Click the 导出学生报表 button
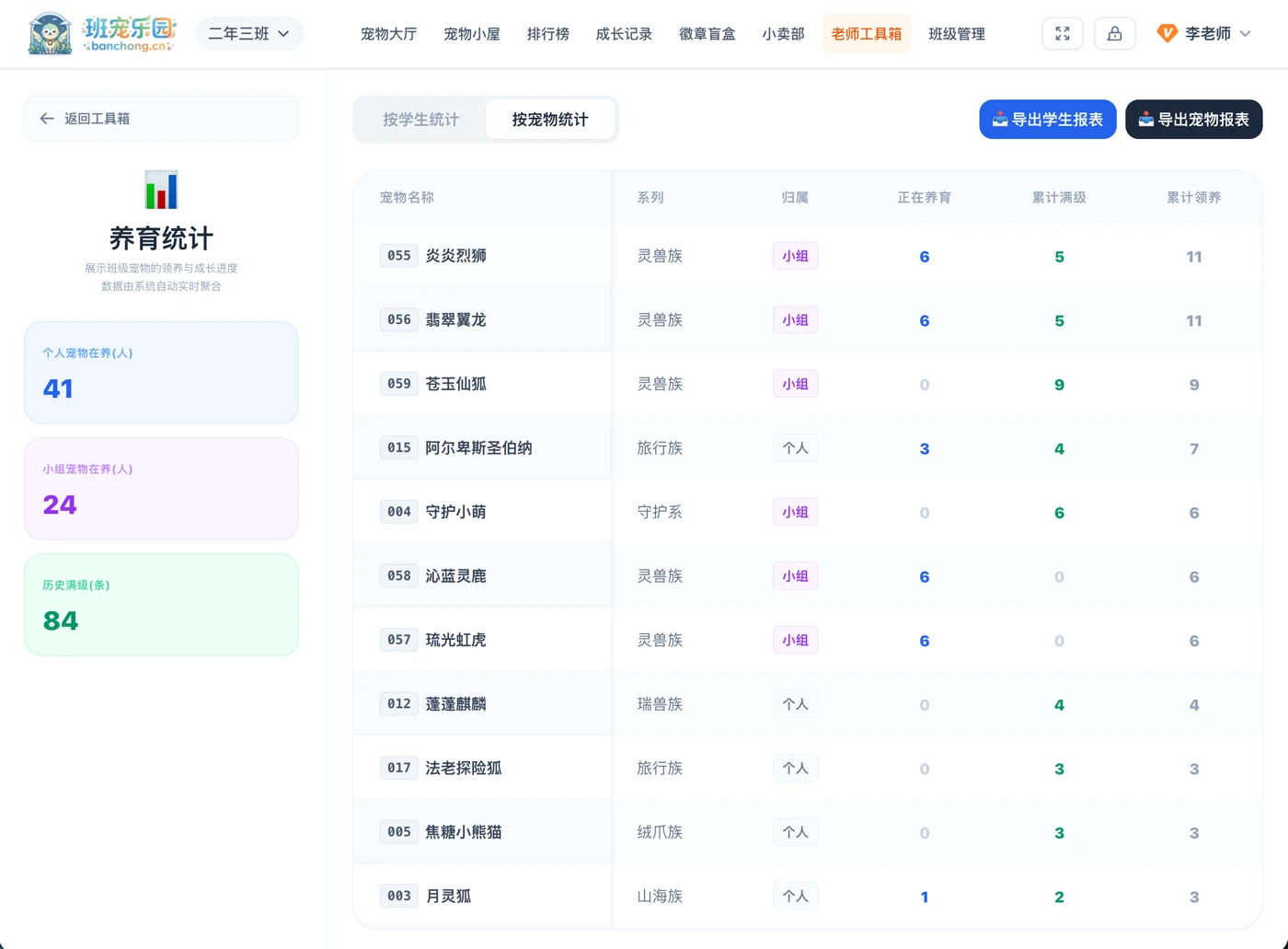Screen dimensions: 1288x949 (x=1048, y=120)
